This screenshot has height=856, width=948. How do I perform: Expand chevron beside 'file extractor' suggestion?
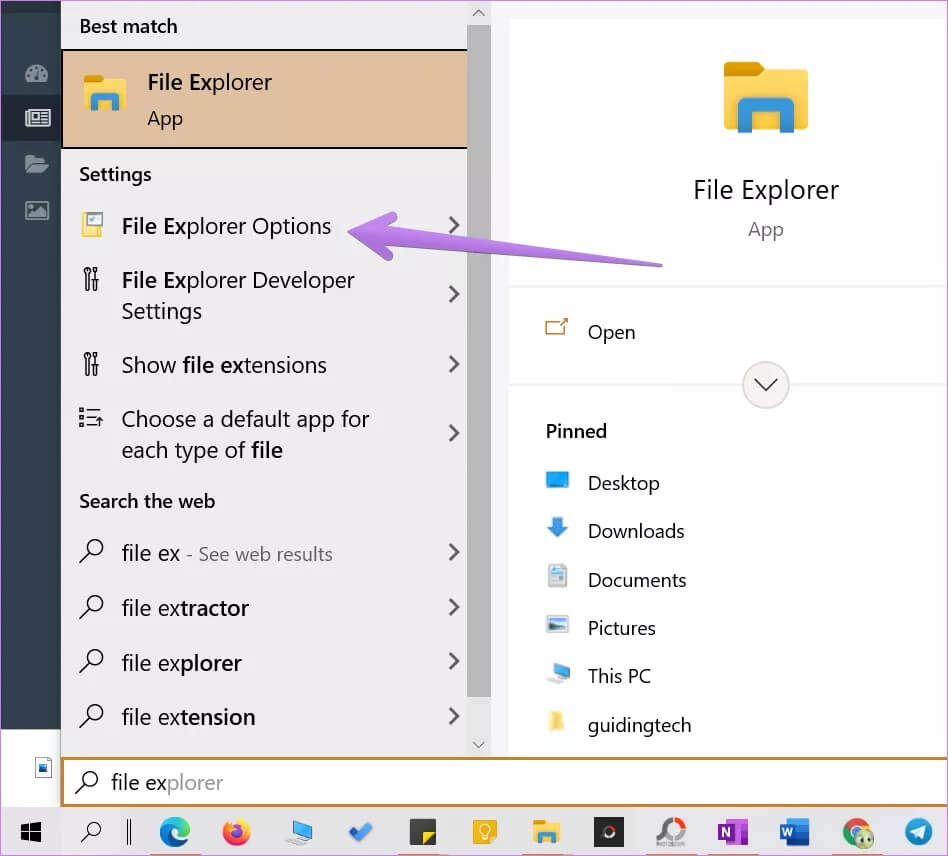pos(454,607)
